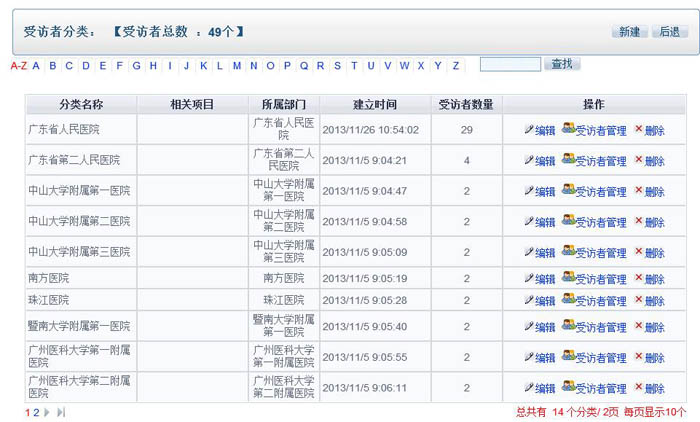
Task: Click the 珠江医院 category name cell
Action: [81, 300]
